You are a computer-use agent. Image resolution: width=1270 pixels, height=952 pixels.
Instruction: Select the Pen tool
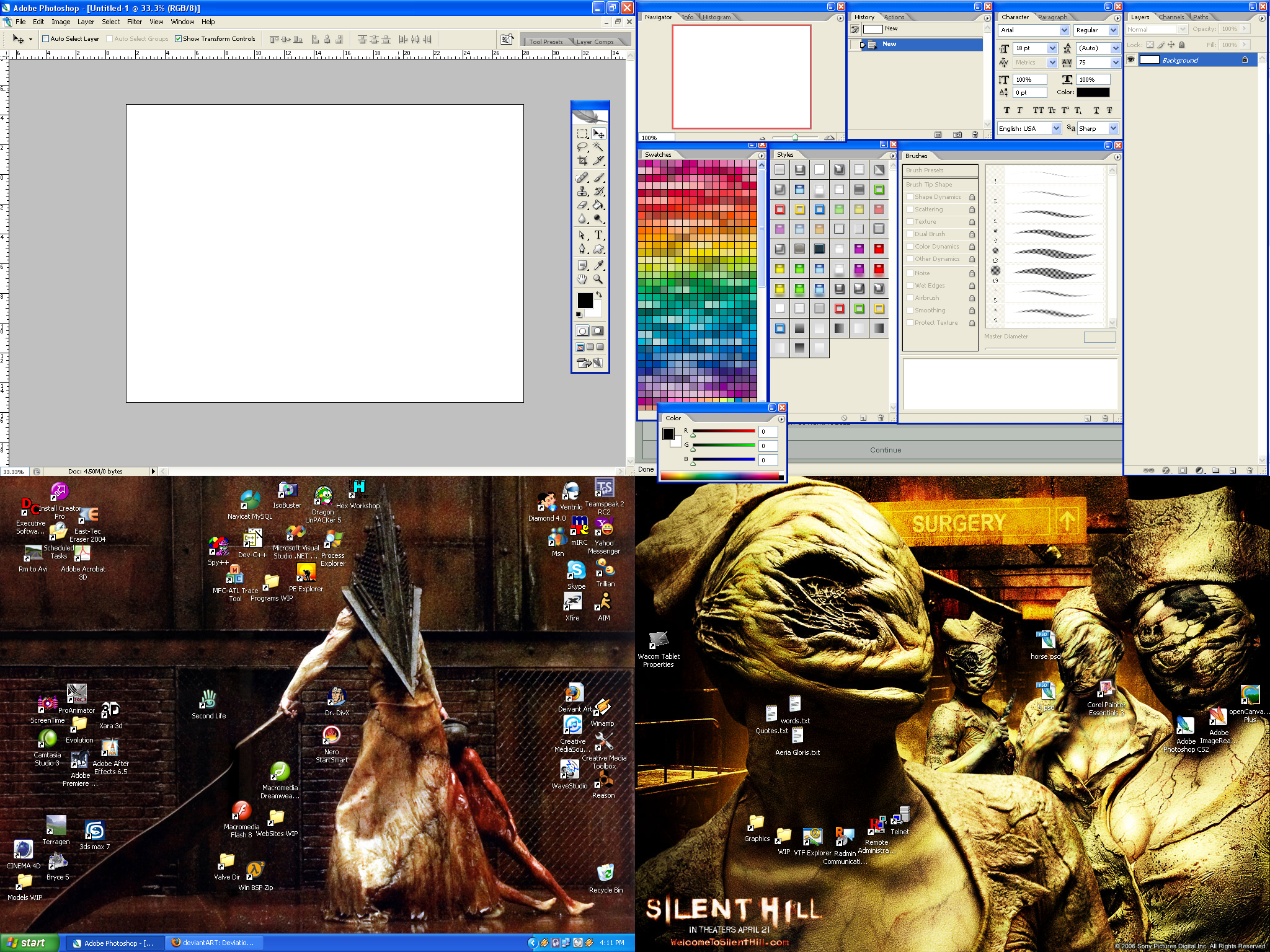click(582, 249)
